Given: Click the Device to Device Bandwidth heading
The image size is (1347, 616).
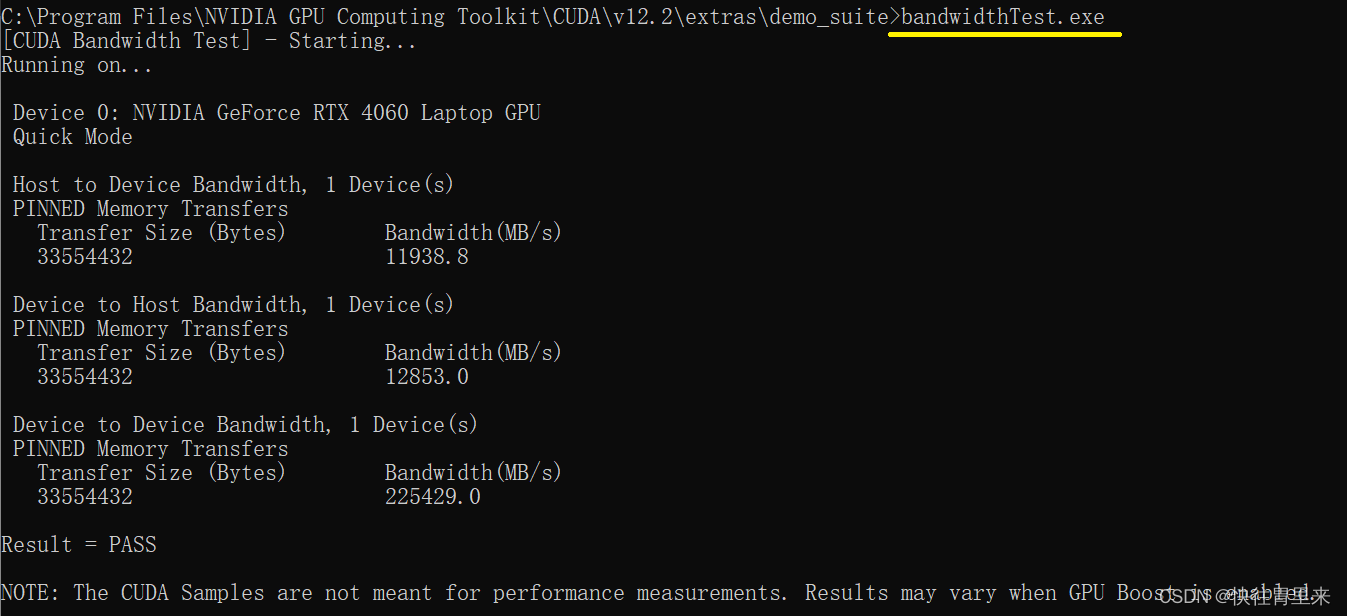Looking at the screenshot, I should (x=245, y=425).
